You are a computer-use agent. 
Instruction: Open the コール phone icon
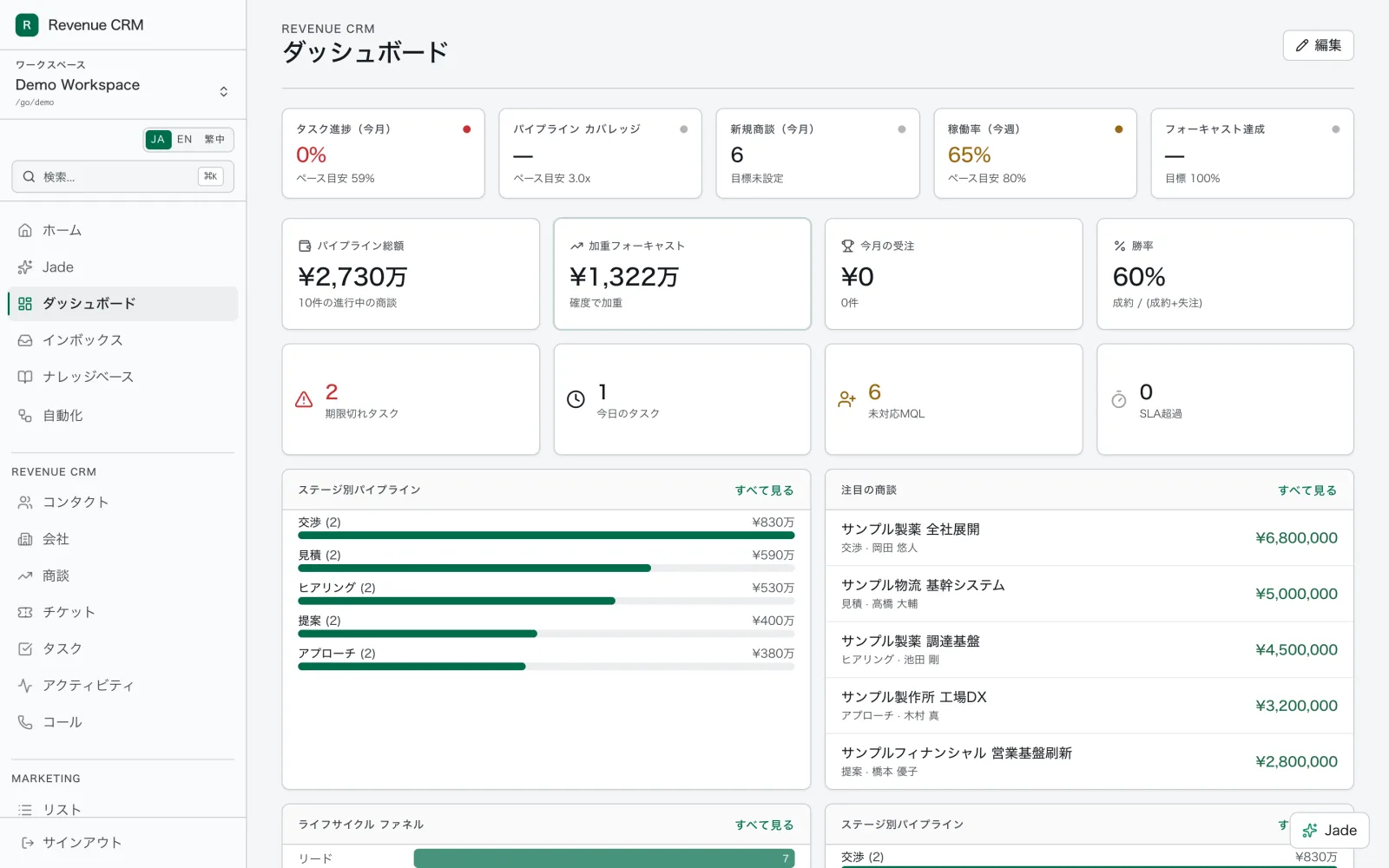click(x=25, y=722)
